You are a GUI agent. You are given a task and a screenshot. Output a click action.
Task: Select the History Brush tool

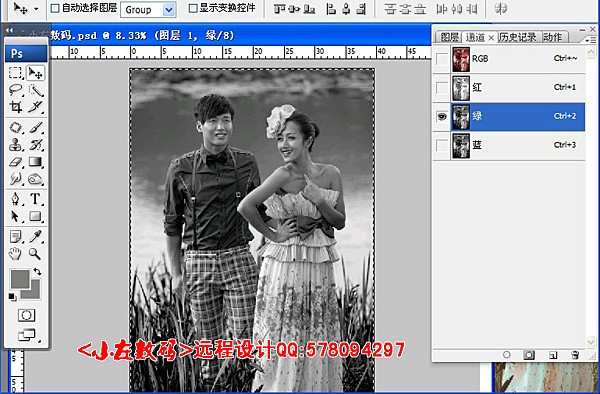point(35,145)
